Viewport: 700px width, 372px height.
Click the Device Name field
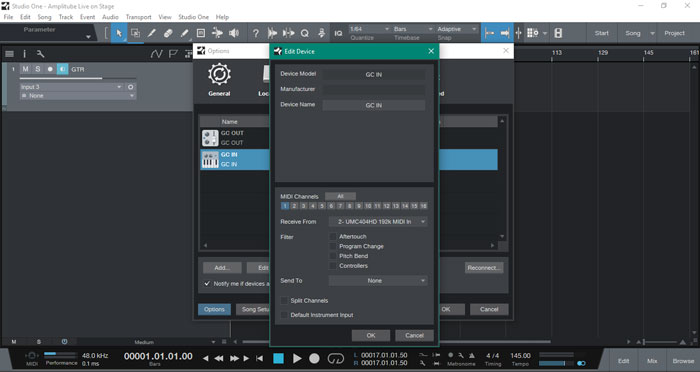pyautogui.click(x=374, y=105)
